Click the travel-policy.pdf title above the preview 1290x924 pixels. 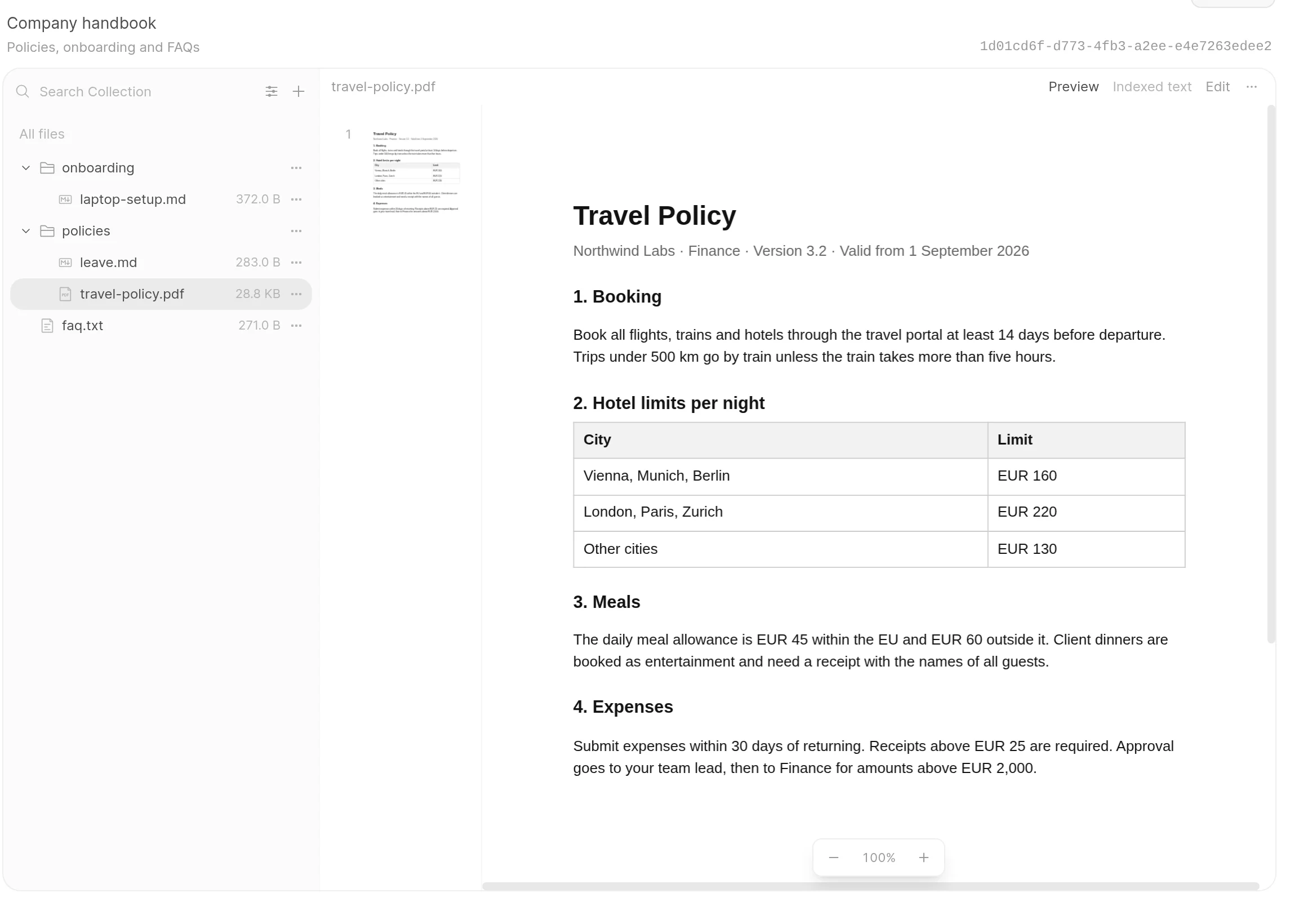point(384,87)
